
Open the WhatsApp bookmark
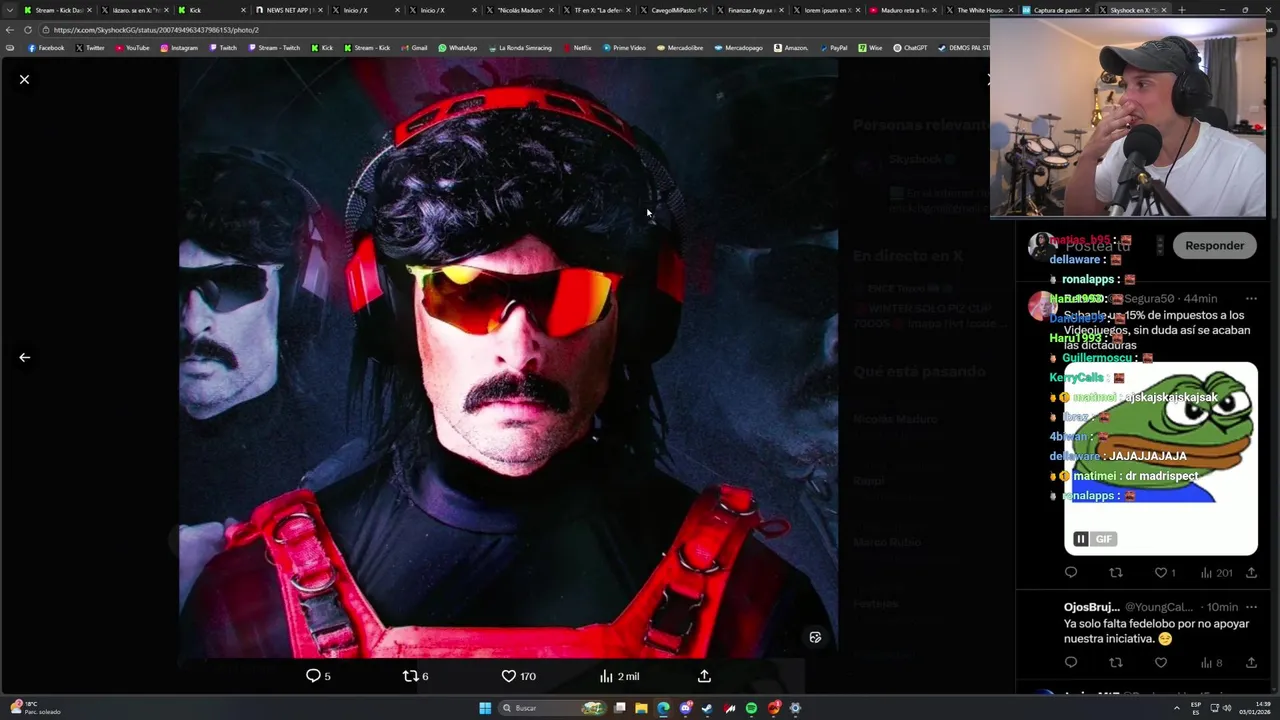coord(458,48)
